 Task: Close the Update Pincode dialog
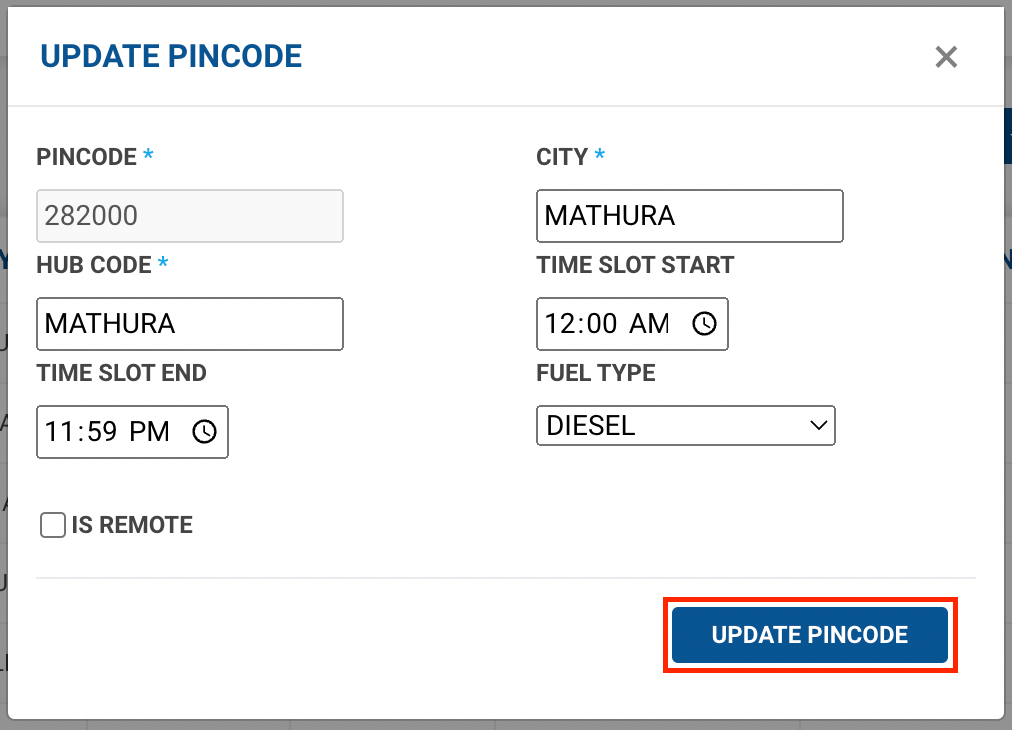point(946,57)
